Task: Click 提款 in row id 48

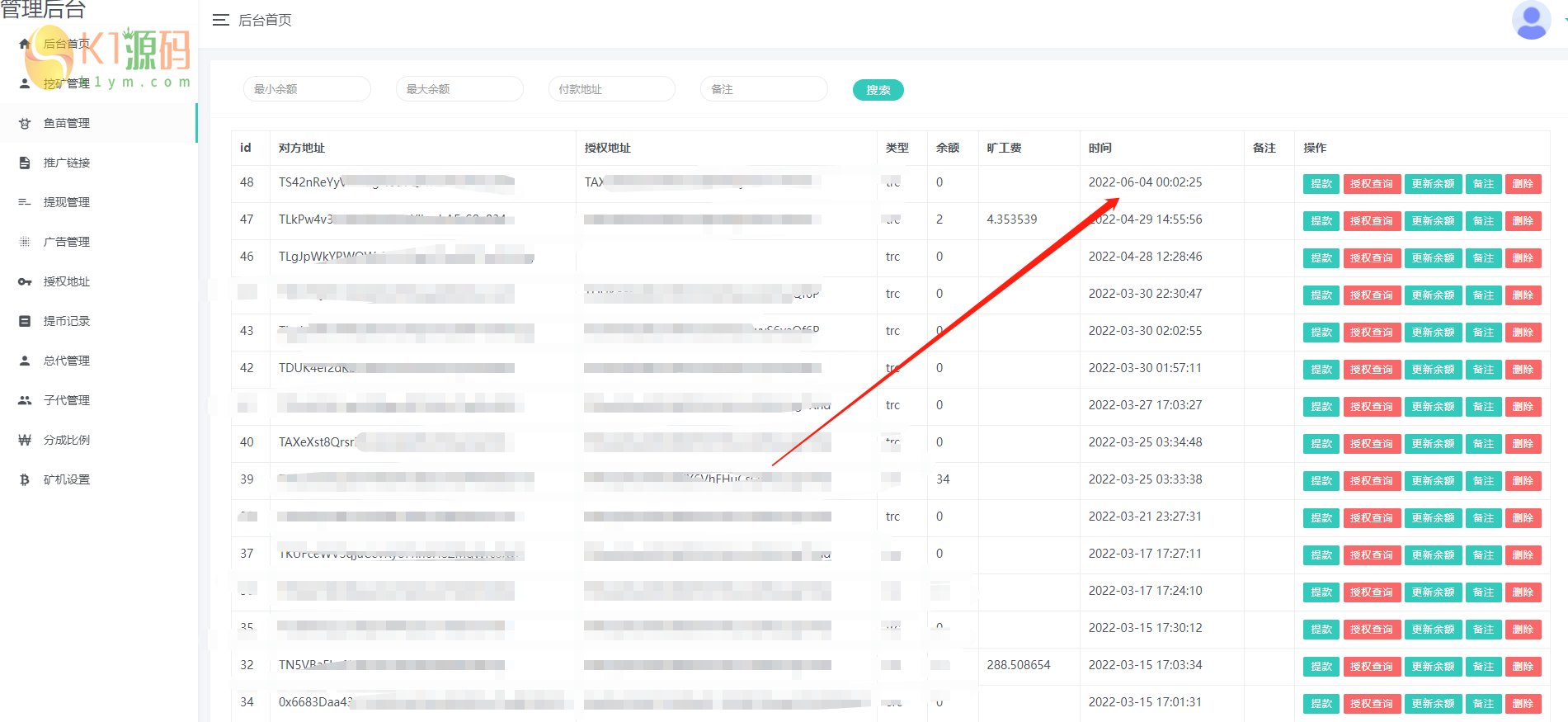Action: click(x=1321, y=184)
